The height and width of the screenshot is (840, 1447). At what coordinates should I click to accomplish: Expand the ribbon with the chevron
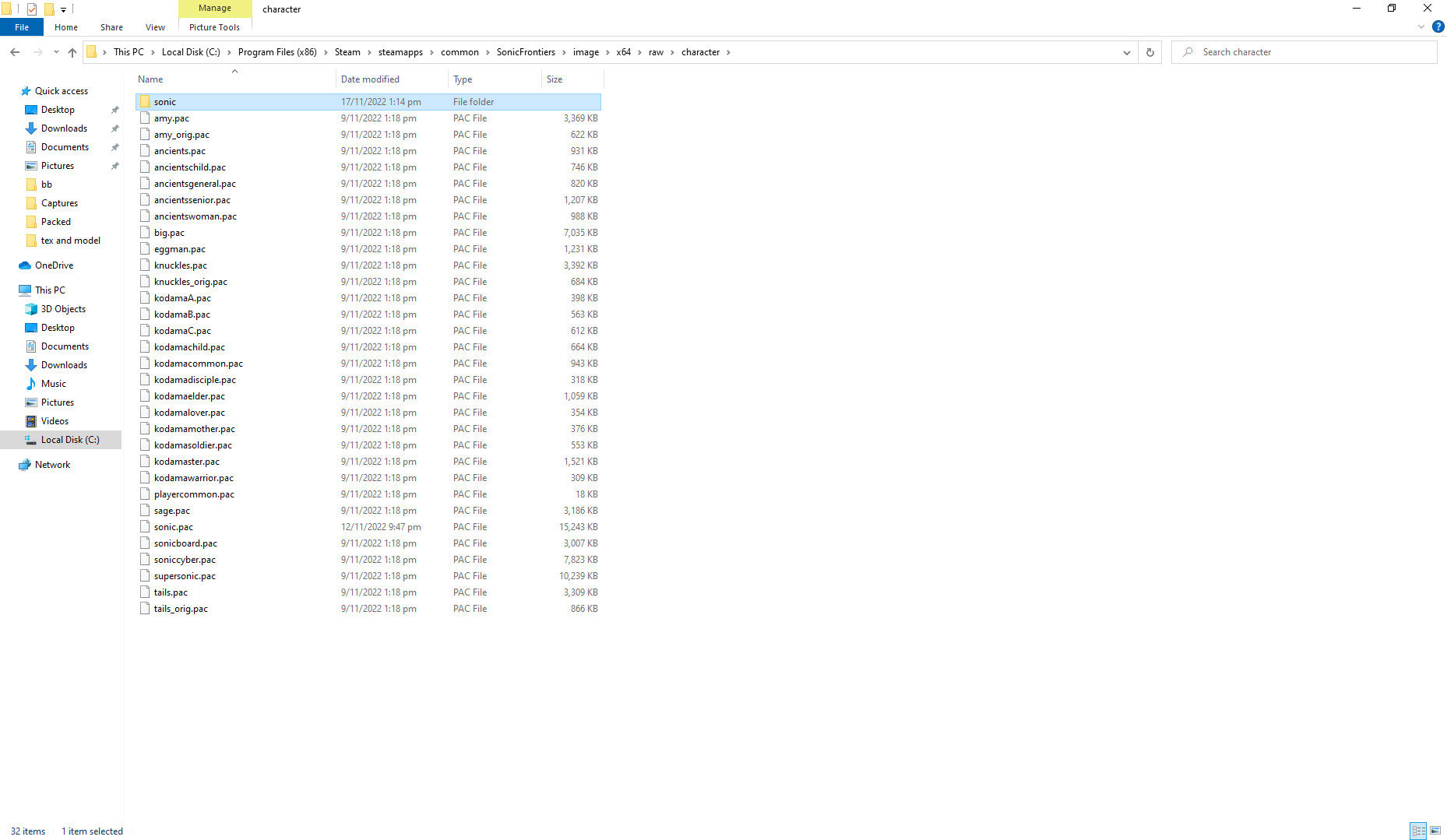click(1421, 26)
